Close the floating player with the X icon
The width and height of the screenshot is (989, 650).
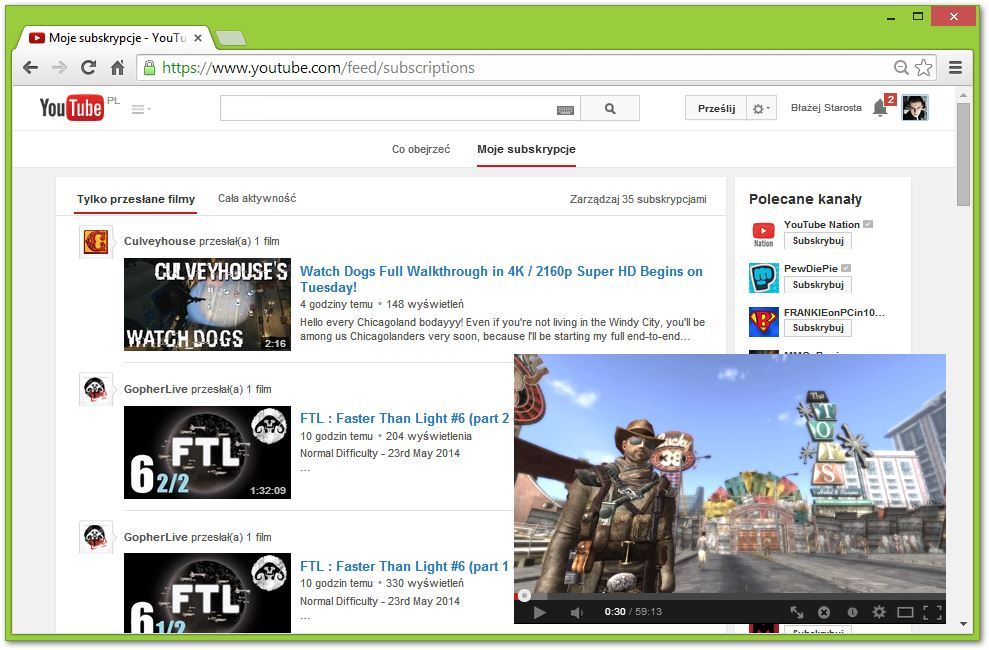(x=824, y=612)
